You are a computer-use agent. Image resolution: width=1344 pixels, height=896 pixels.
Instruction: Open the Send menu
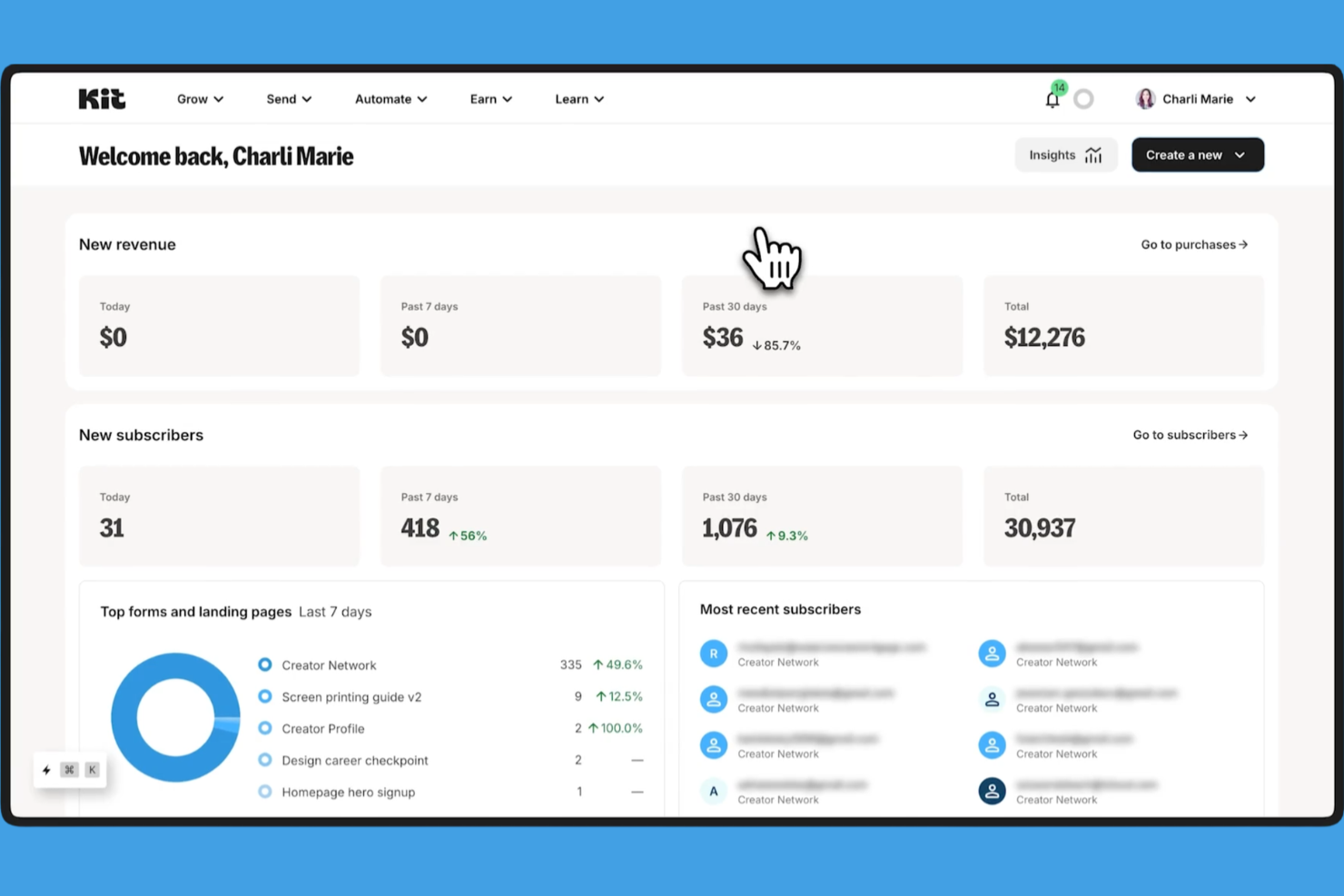(288, 99)
